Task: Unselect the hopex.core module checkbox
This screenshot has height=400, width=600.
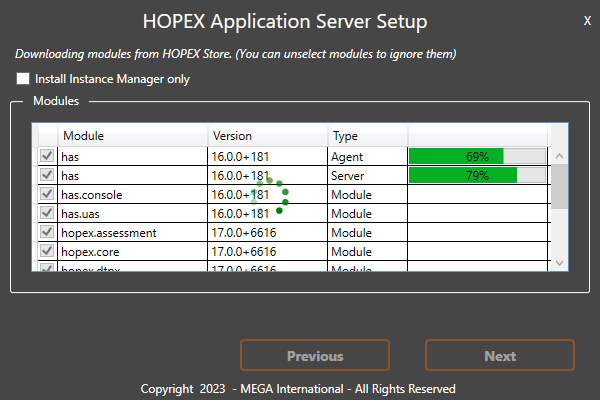Action: click(x=46, y=252)
